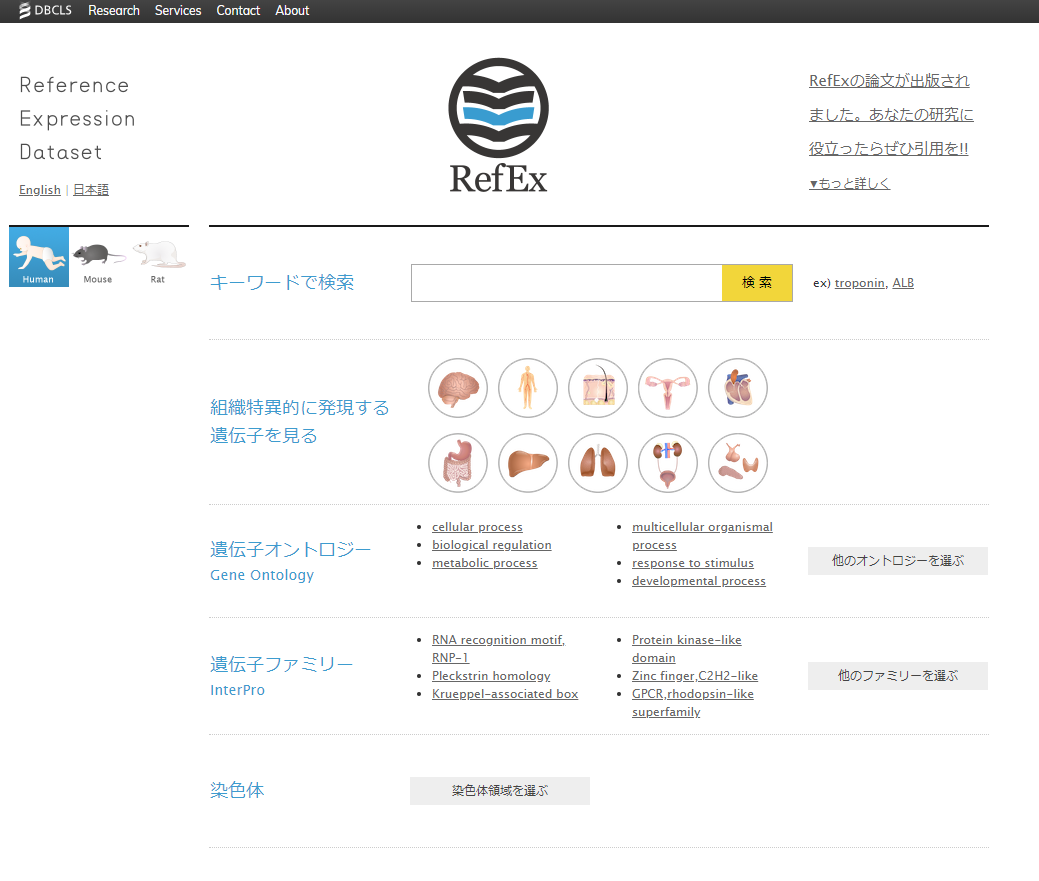Open the kidney and bladder icon
Screen dimensions: 1039x881
pos(668,463)
